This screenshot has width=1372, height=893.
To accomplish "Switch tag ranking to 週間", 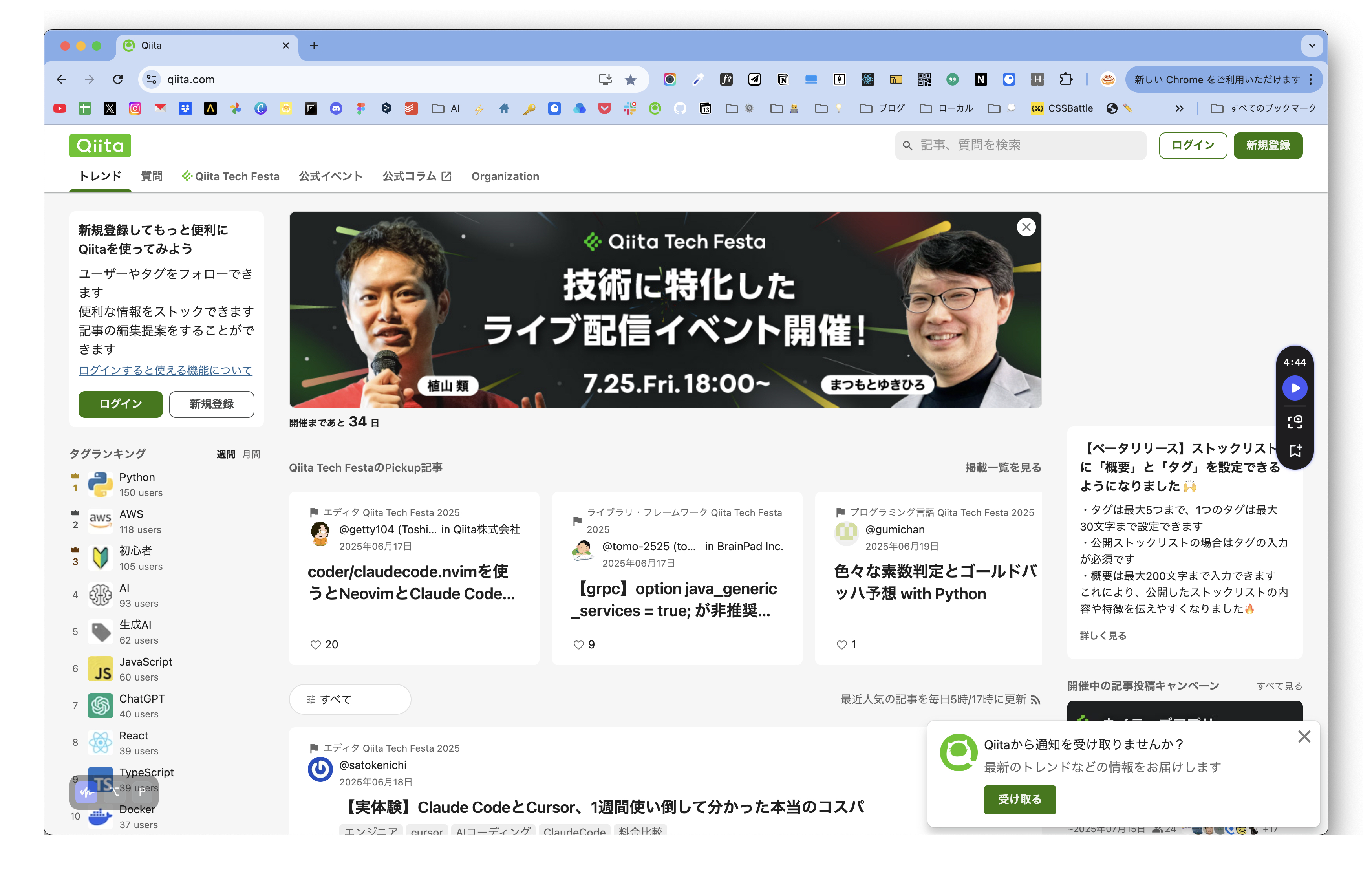I will [226, 454].
